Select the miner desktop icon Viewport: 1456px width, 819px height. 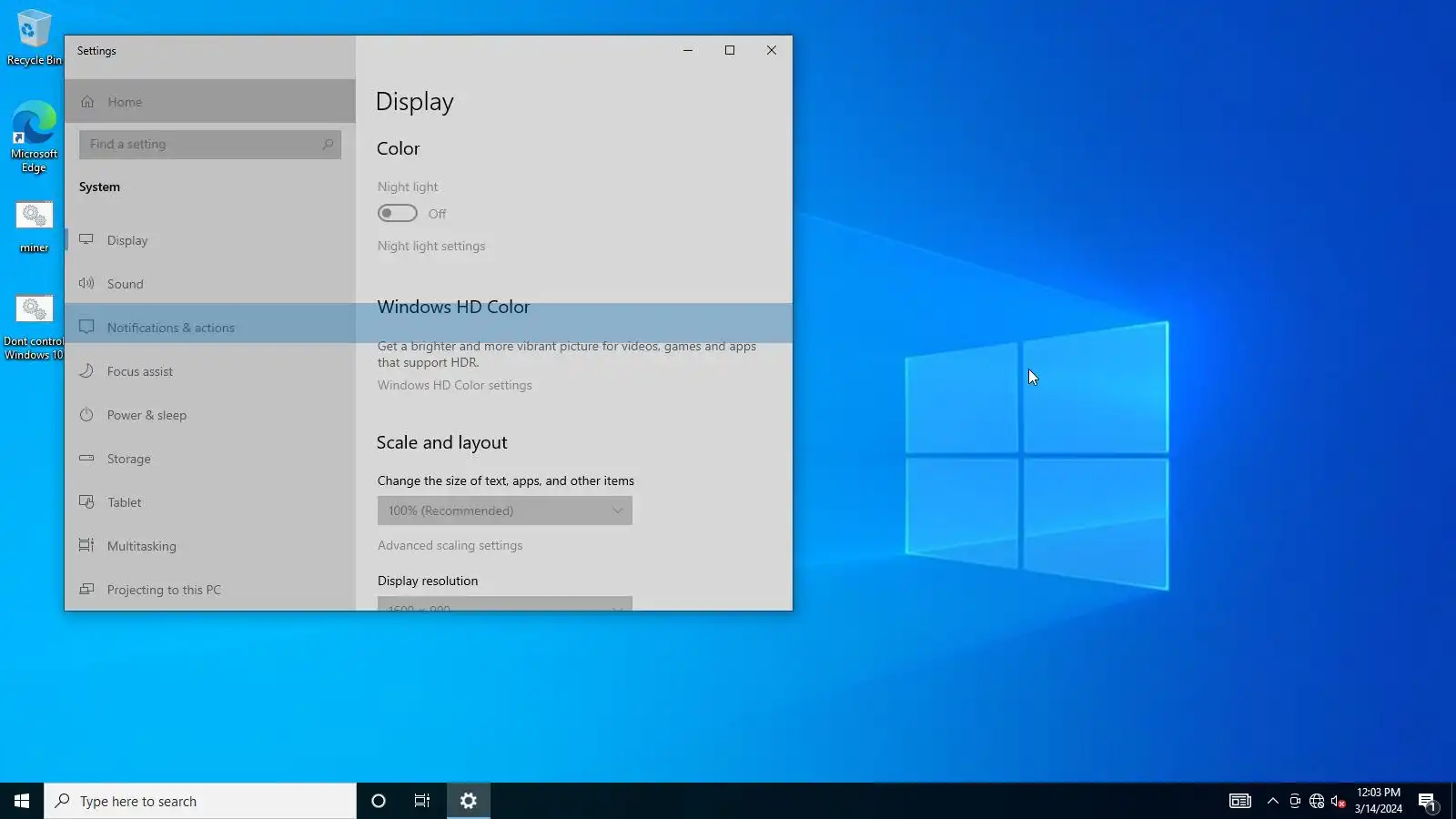click(34, 227)
